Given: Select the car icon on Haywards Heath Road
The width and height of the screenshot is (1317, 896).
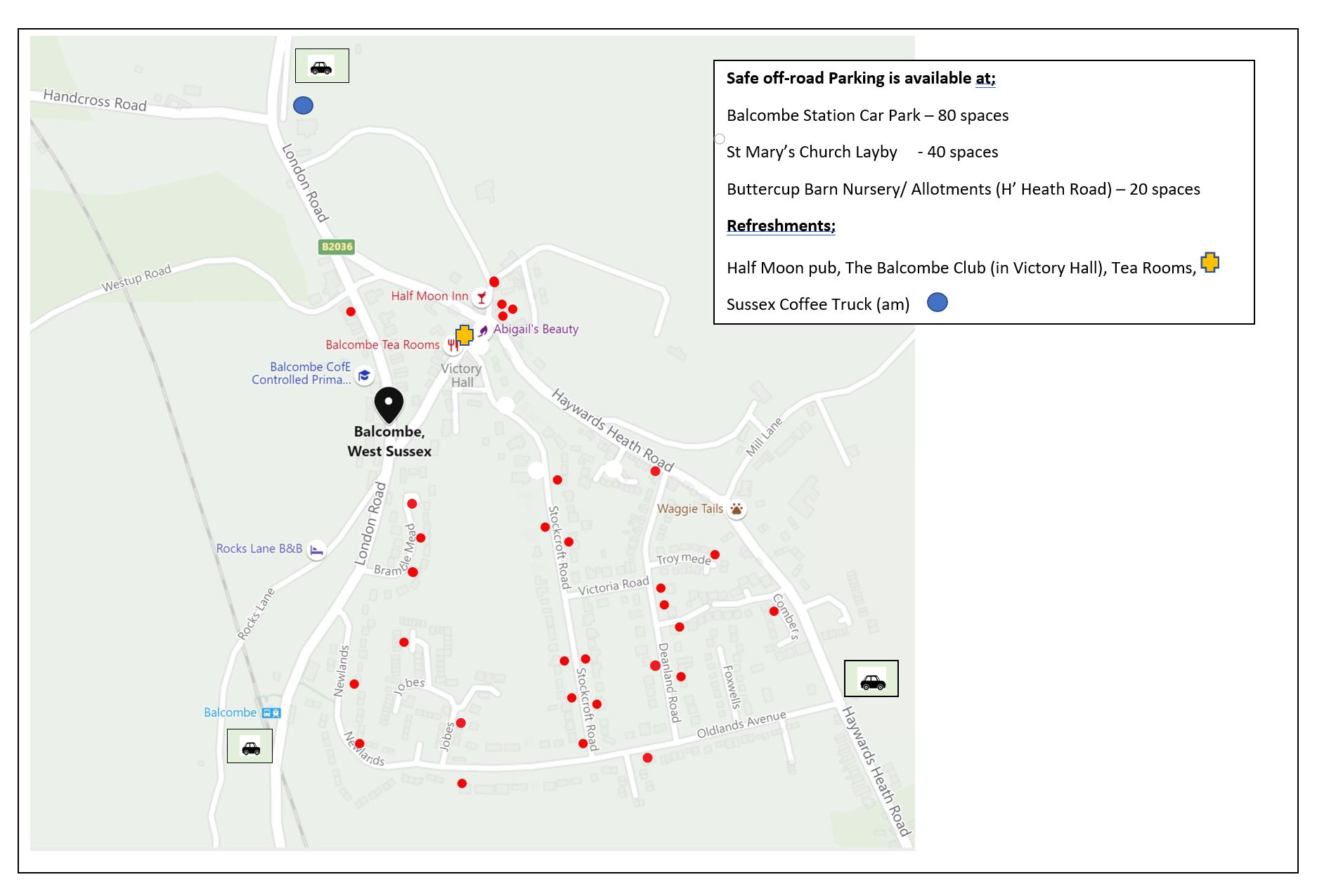Looking at the screenshot, I should click(871, 682).
